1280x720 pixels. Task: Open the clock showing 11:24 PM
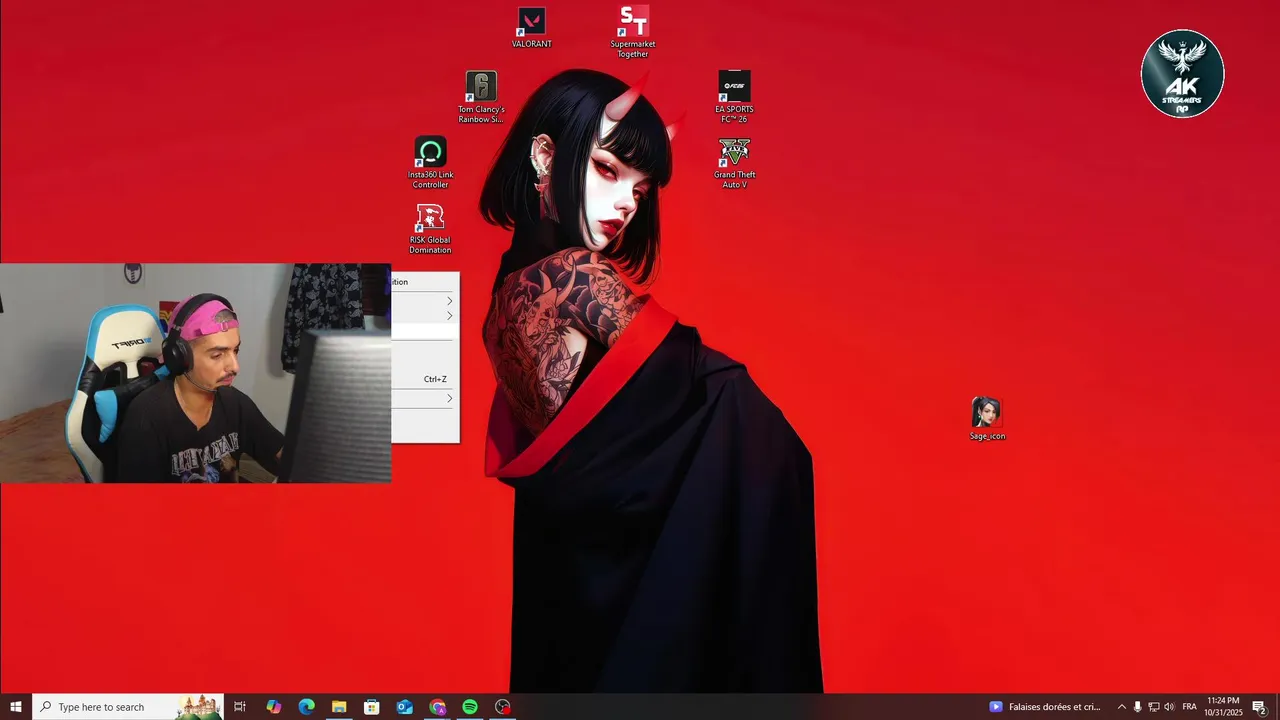point(1223,707)
